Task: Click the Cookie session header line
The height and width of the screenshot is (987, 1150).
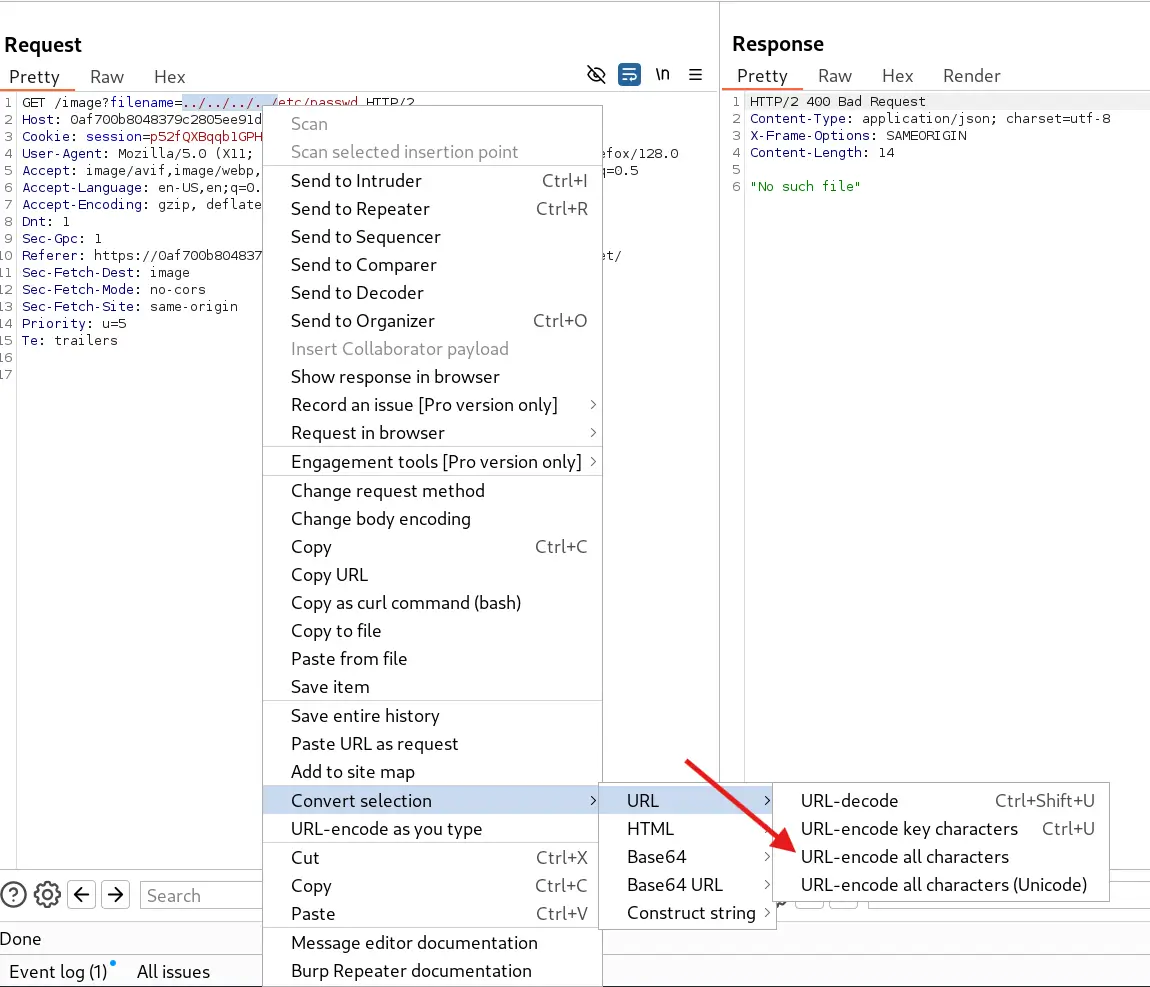Action: pos(142,136)
